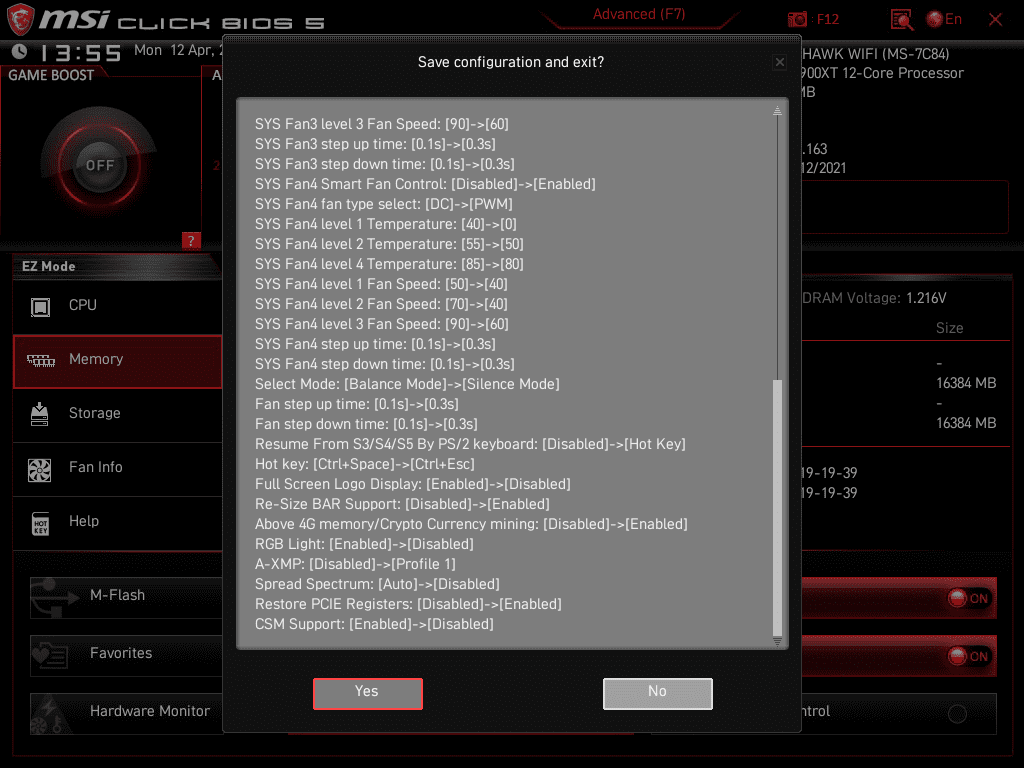Select the CPU chip icon
This screenshot has width=1024, height=768.
pos(40,306)
